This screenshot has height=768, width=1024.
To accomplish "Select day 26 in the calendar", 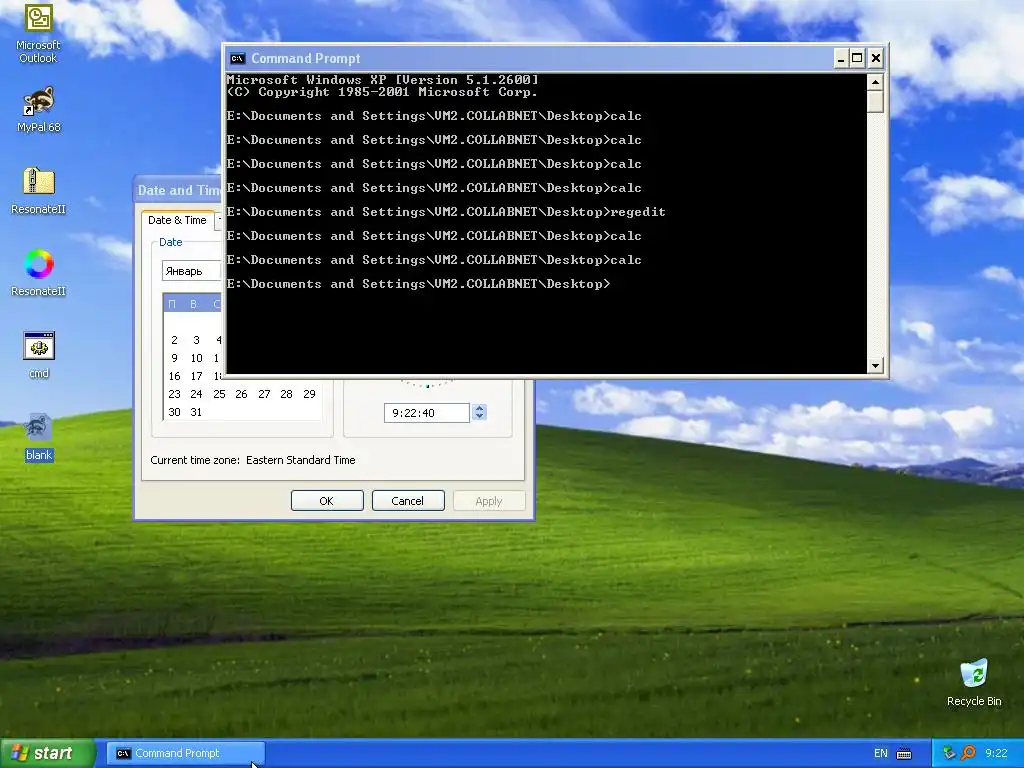I will (241, 394).
